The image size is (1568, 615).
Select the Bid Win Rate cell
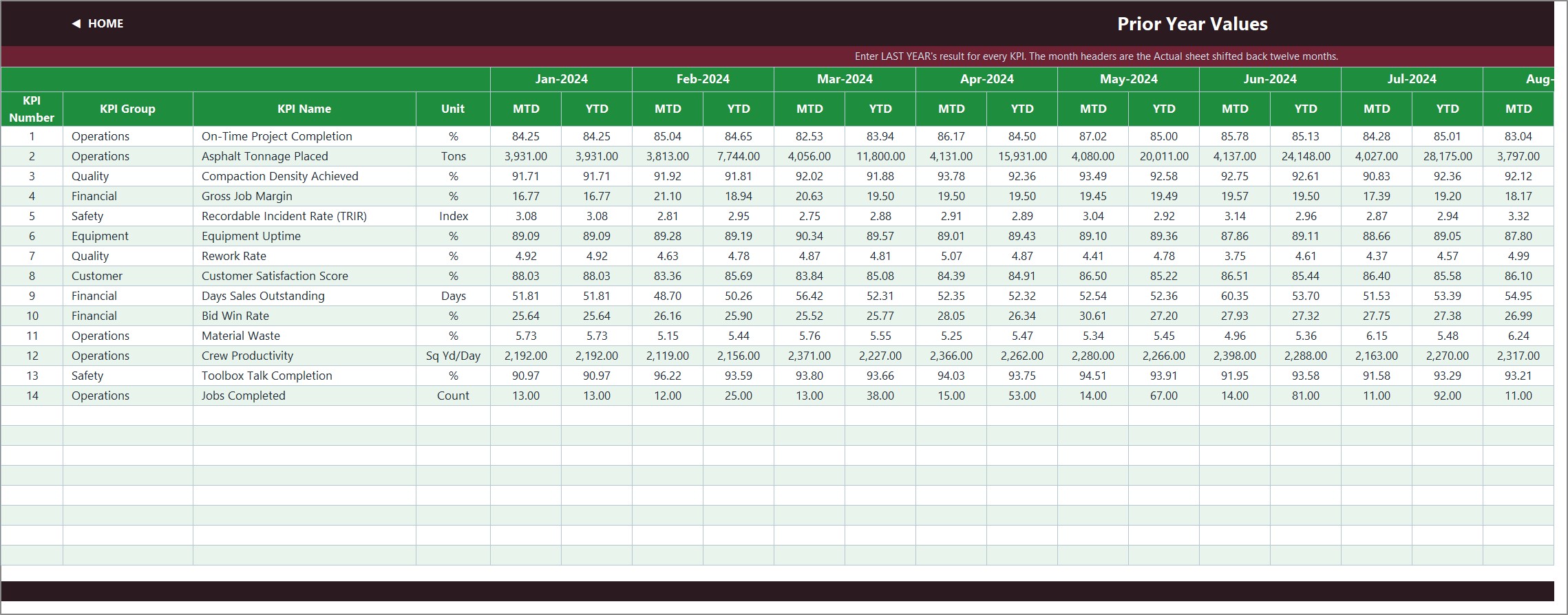304,316
